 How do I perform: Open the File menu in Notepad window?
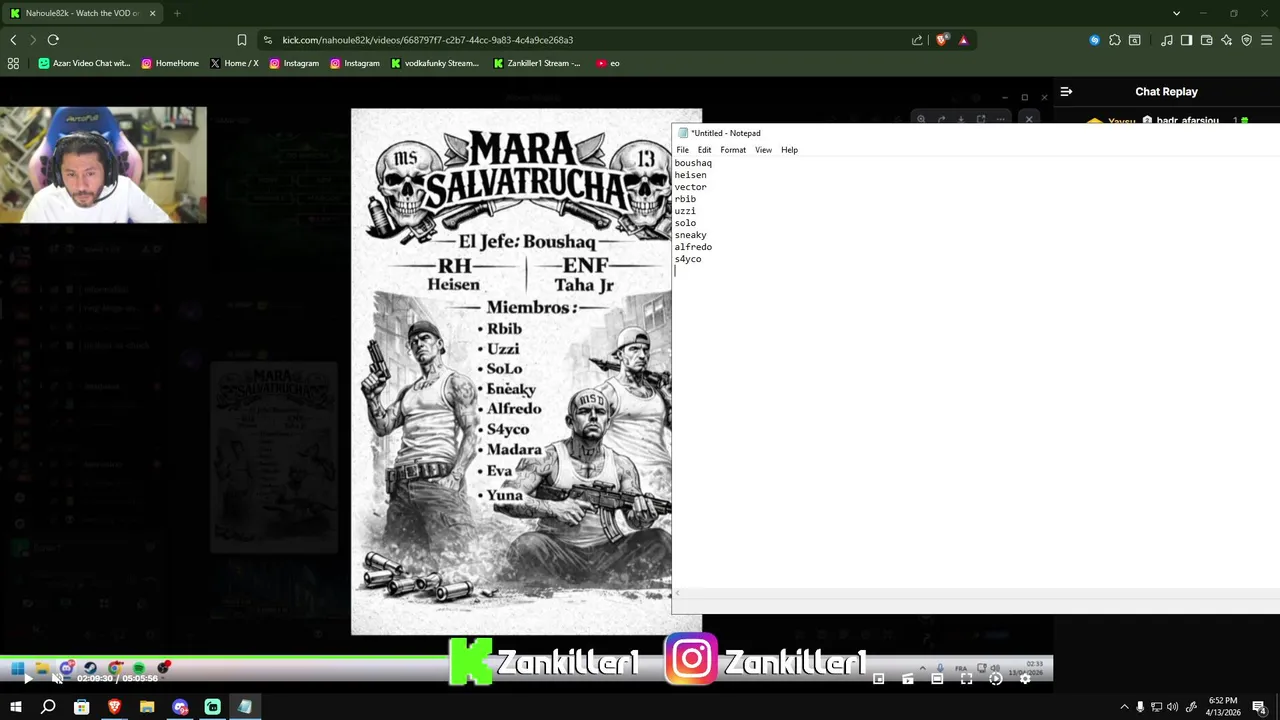pos(682,150)
